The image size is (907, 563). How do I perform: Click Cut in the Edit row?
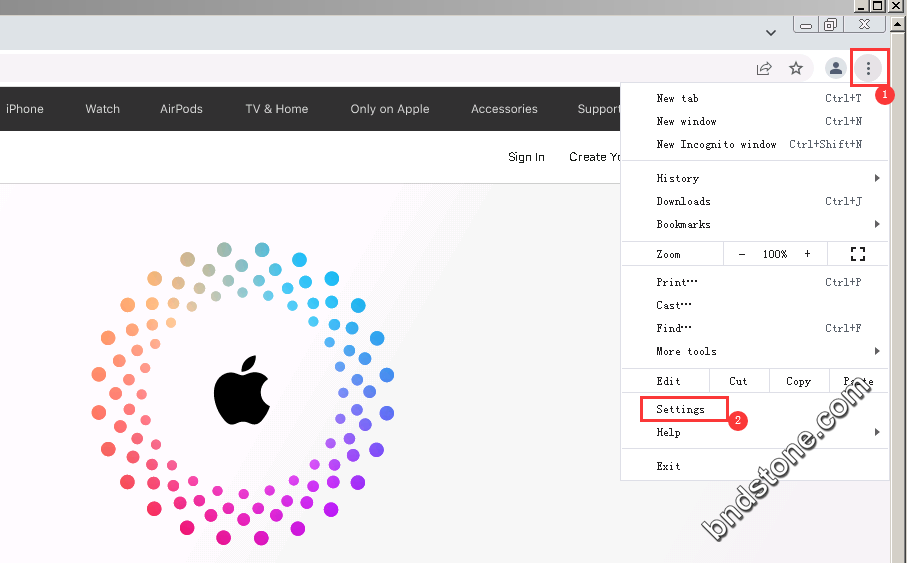739,381
